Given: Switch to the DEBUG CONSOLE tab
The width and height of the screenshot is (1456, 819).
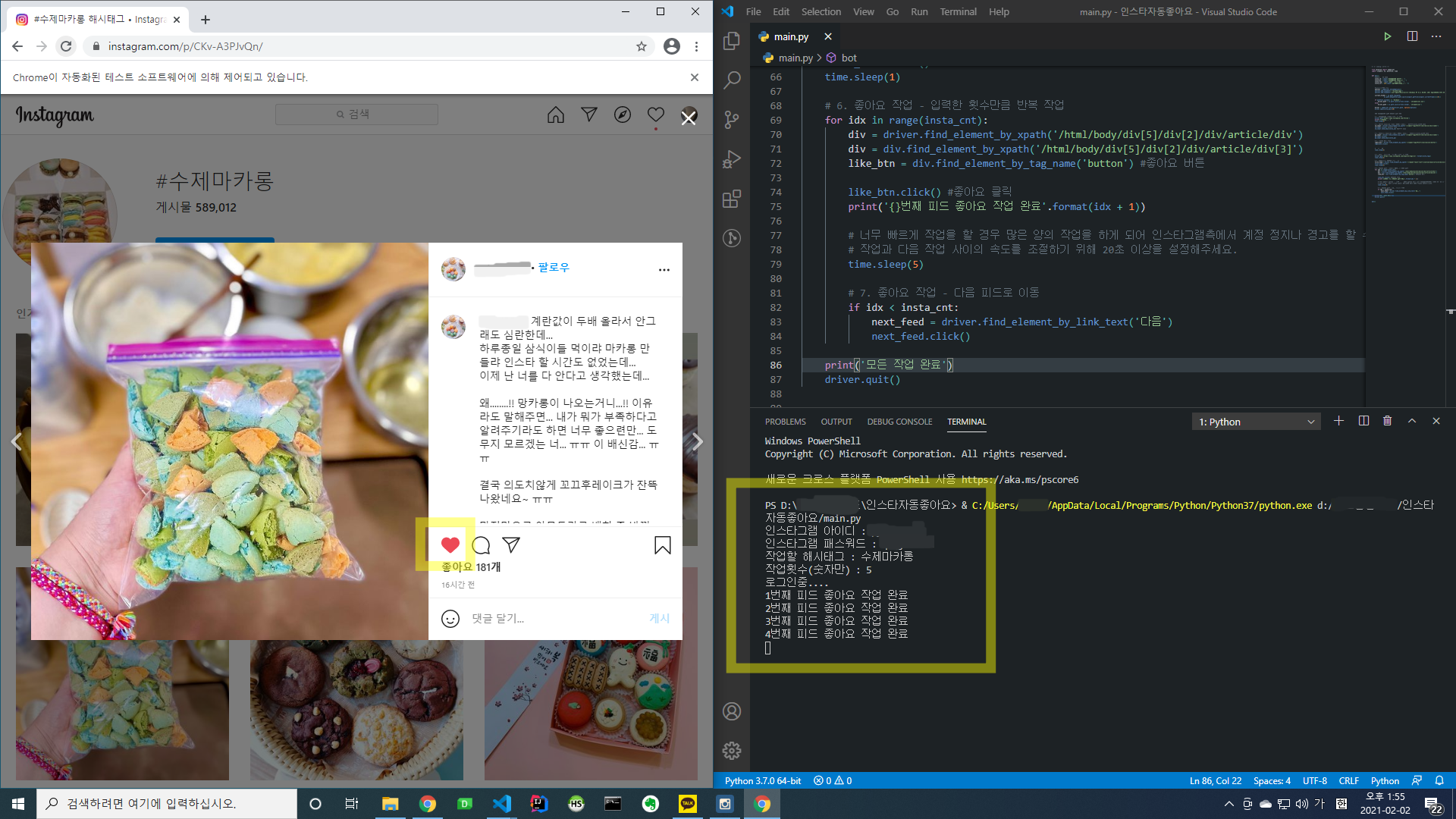Looking at the screenshot, I should 899,422.
